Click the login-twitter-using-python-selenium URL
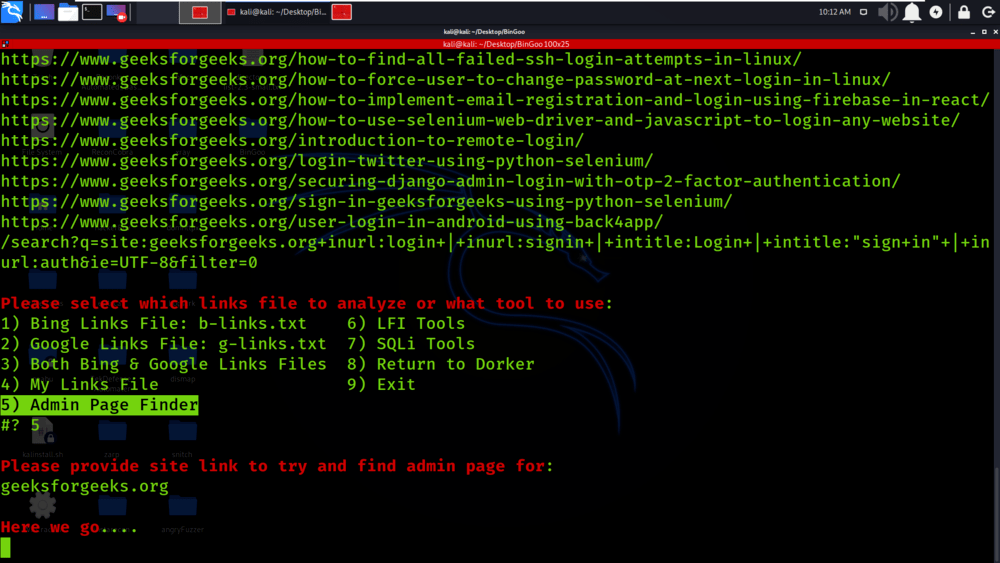This screenshot has height=563, width=1000. click(x=327, y=161)
